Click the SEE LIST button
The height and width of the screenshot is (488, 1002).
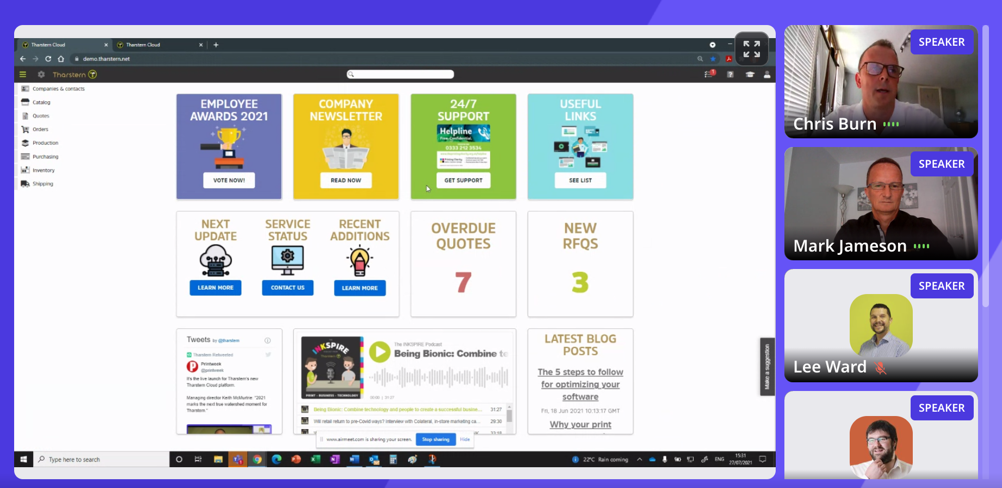pos(580,180)
